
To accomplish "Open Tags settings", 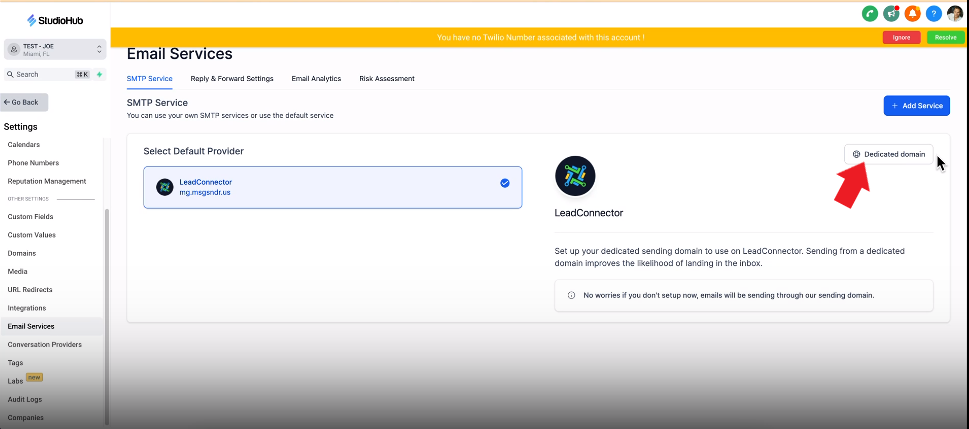I will pyautogui.click(x=15, y=363).
